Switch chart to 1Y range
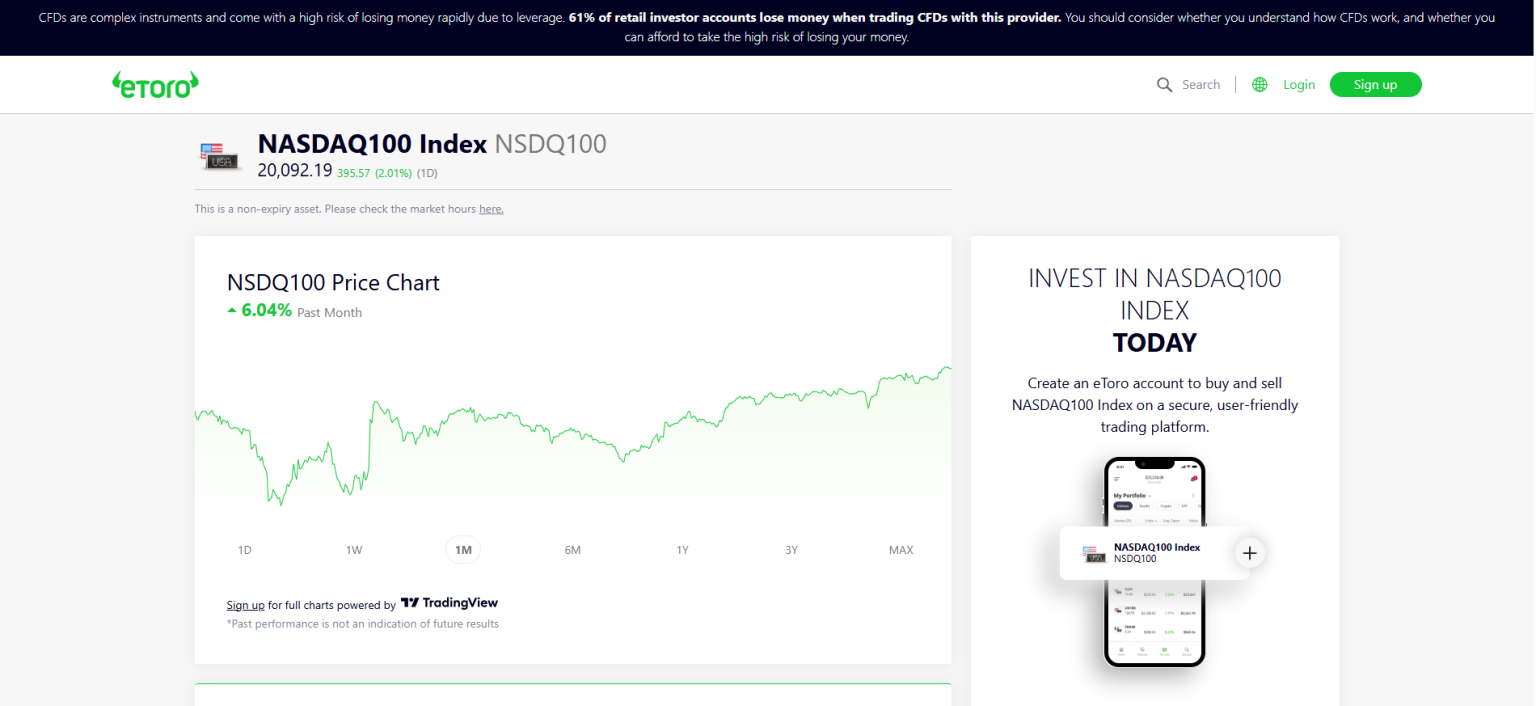 tap(682, 550)
